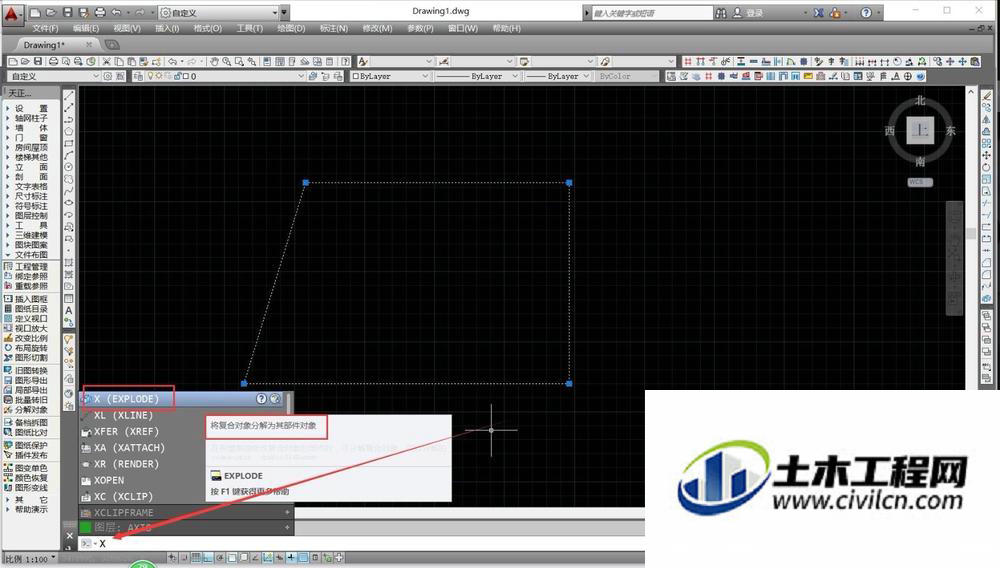Open the ByLayer linetype dropdown

tap(477, 76)
